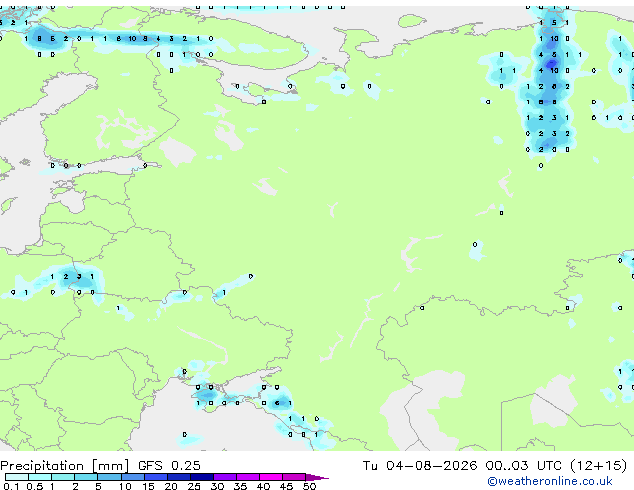Click the legend swatch between 0.5 and 1
Viewport: 634px width, 490px height.
[40, 477]
